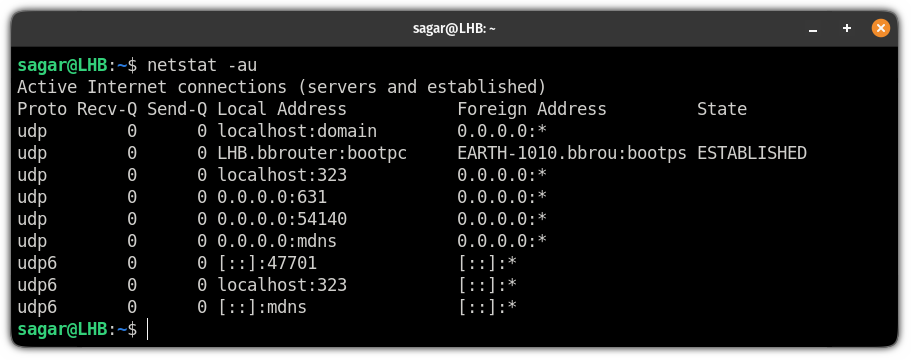Click the 'Local Address' column header
This screenshot has height=360, width=911.
tap(282, 109)
